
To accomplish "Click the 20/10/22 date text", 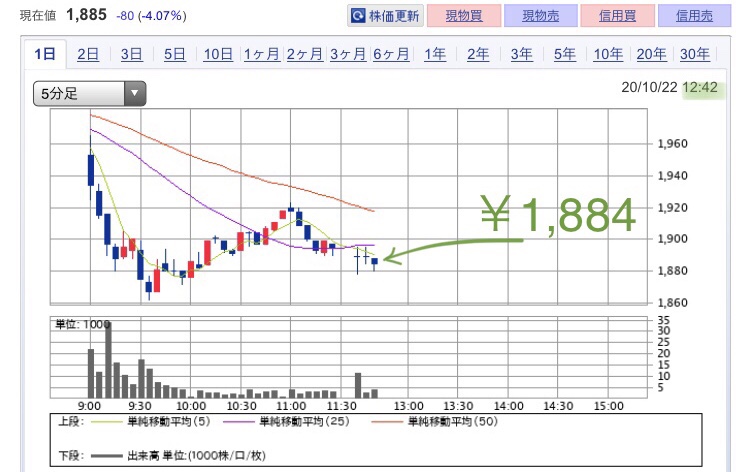I will [649, 87].
